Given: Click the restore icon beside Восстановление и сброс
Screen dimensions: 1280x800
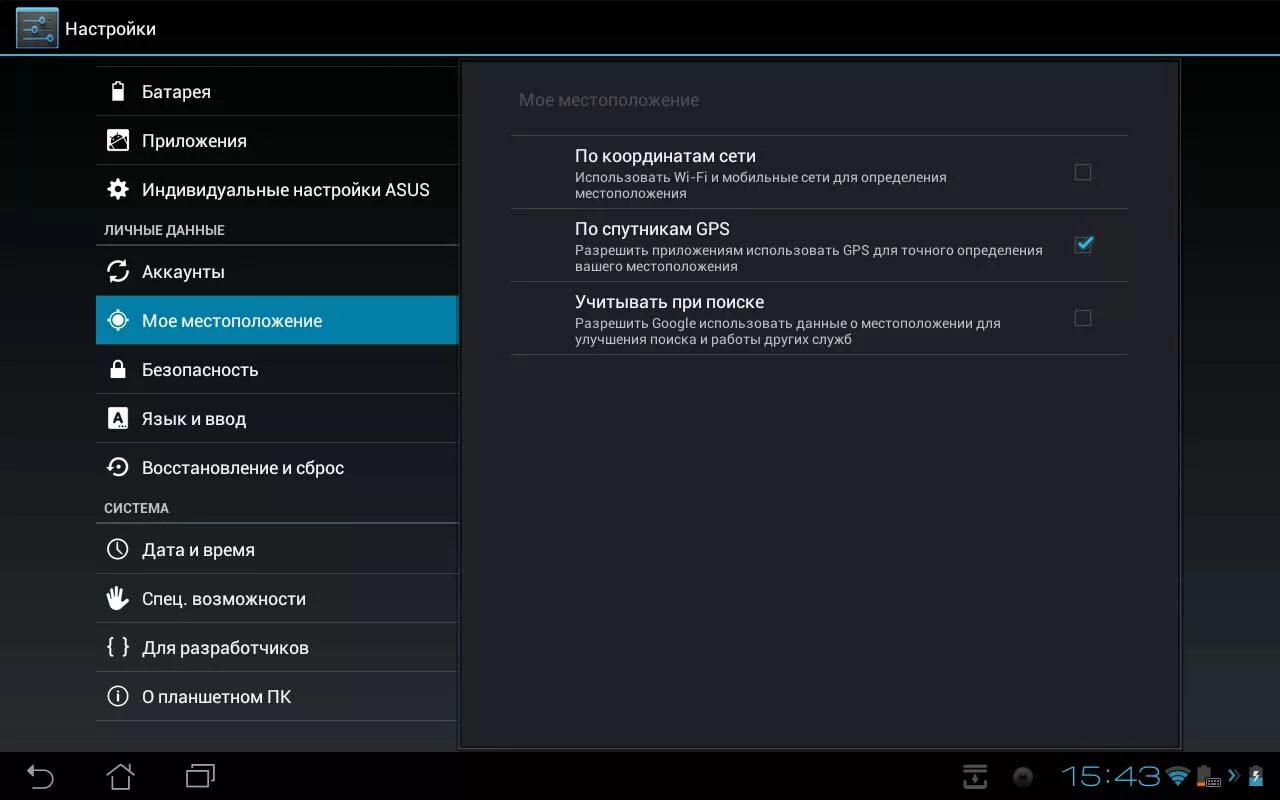Looking at the screenshot, I should click(x=118, y=468).
